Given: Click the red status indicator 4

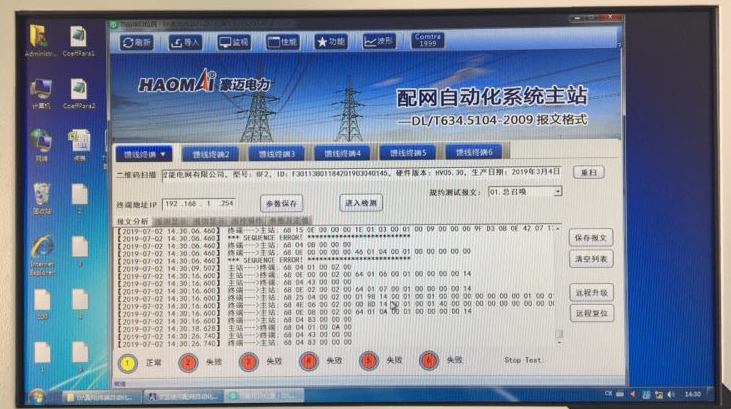Looking at the screenshot, I should 308,361.
